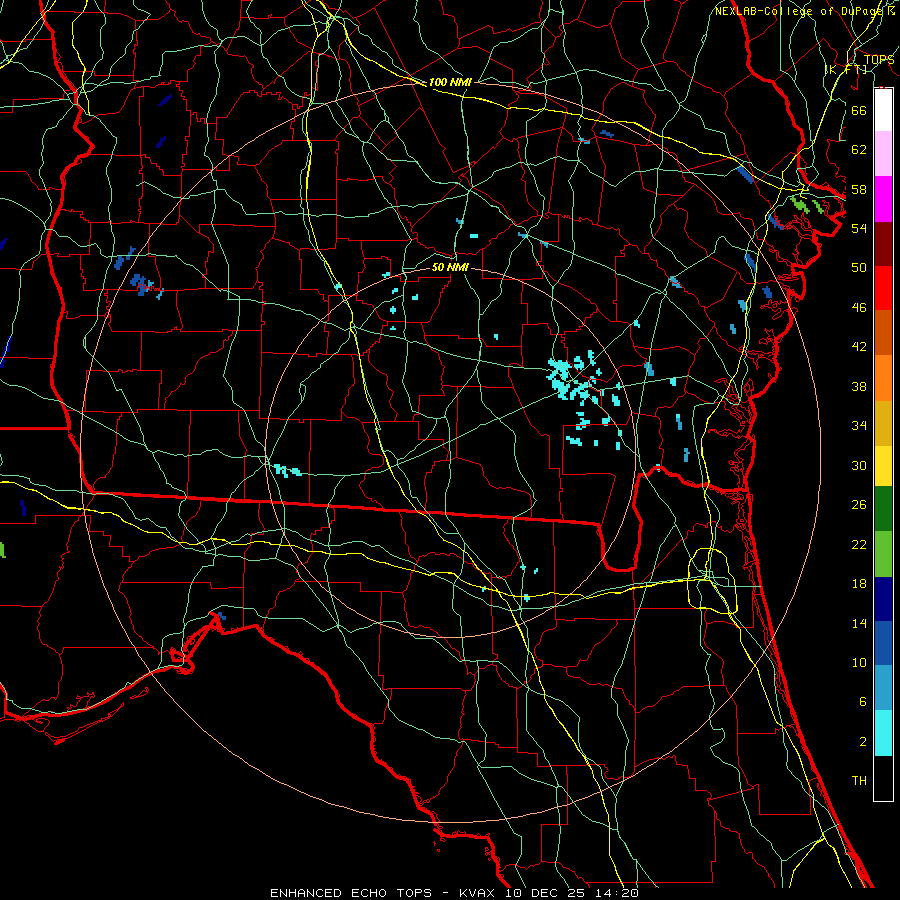This screenshot has width=900, height=900.
Task: Click the "K FT" legend unit label
Action: (x=845, y=69)
